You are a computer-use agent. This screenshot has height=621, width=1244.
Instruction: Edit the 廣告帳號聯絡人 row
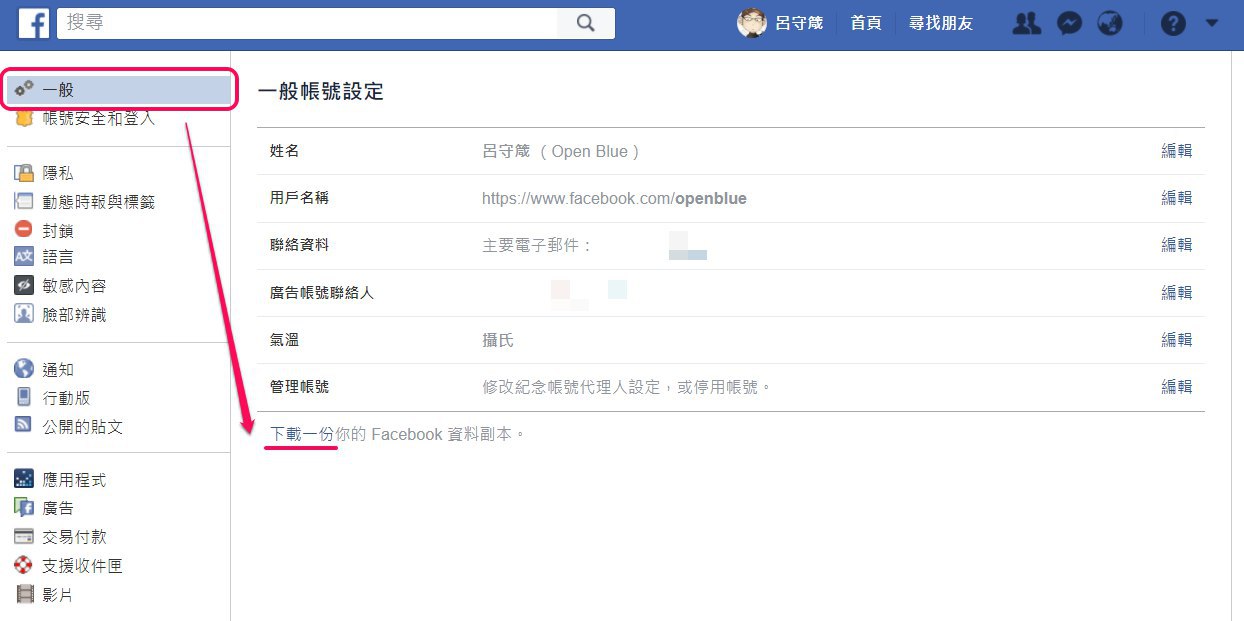[x=1176, y=293]
